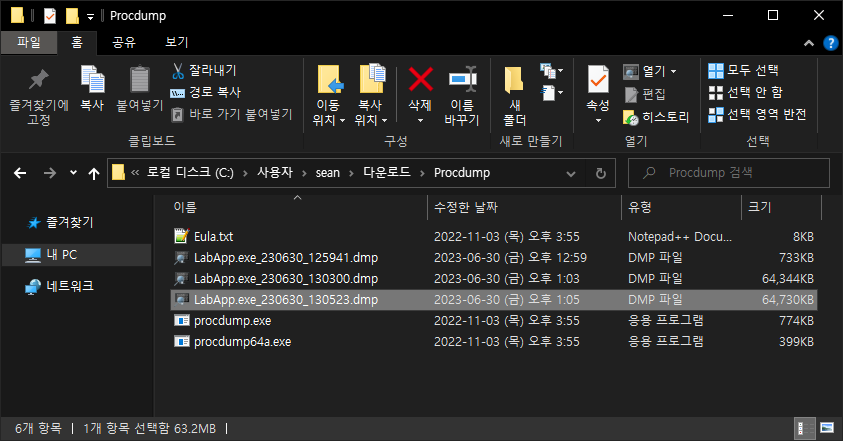Image resolution: width=843 pixels, height=441 pixels.
Task: Select LabApp.exe_230630_130300.dmp
Action: [x=286, y=279]
